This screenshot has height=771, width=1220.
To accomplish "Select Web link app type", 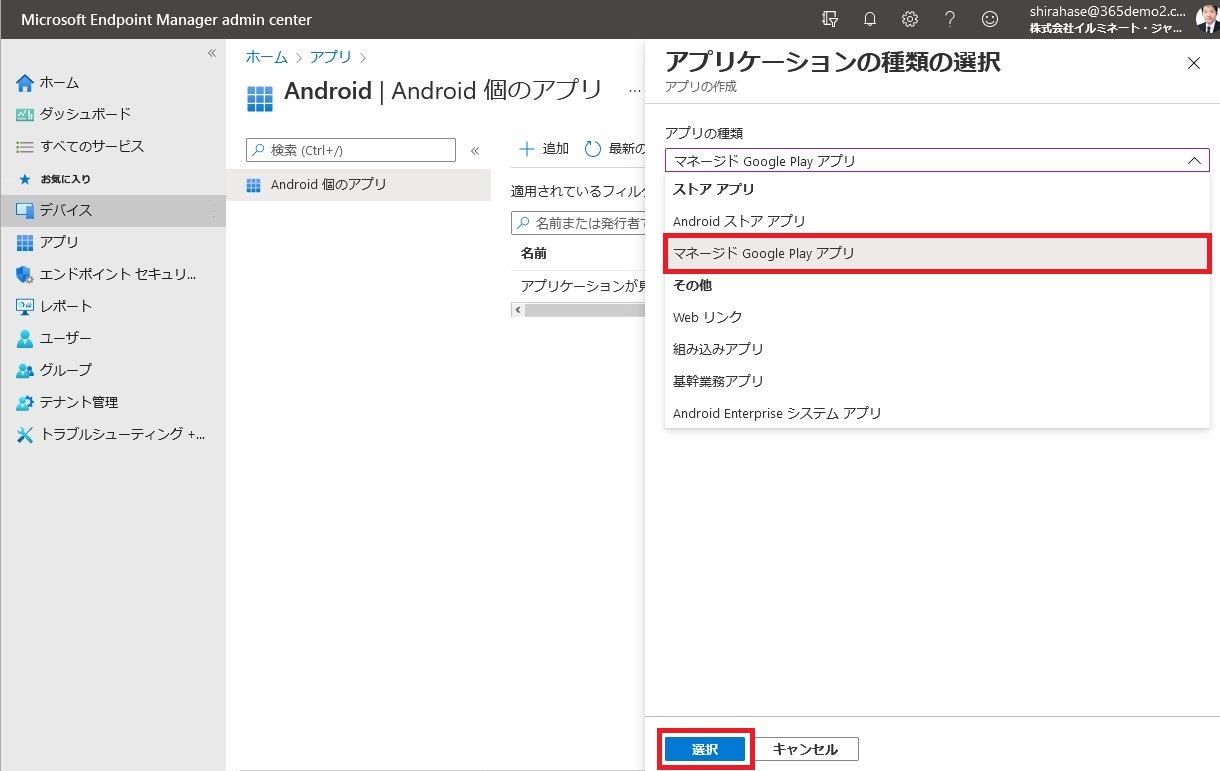I will tap(708, 317).
